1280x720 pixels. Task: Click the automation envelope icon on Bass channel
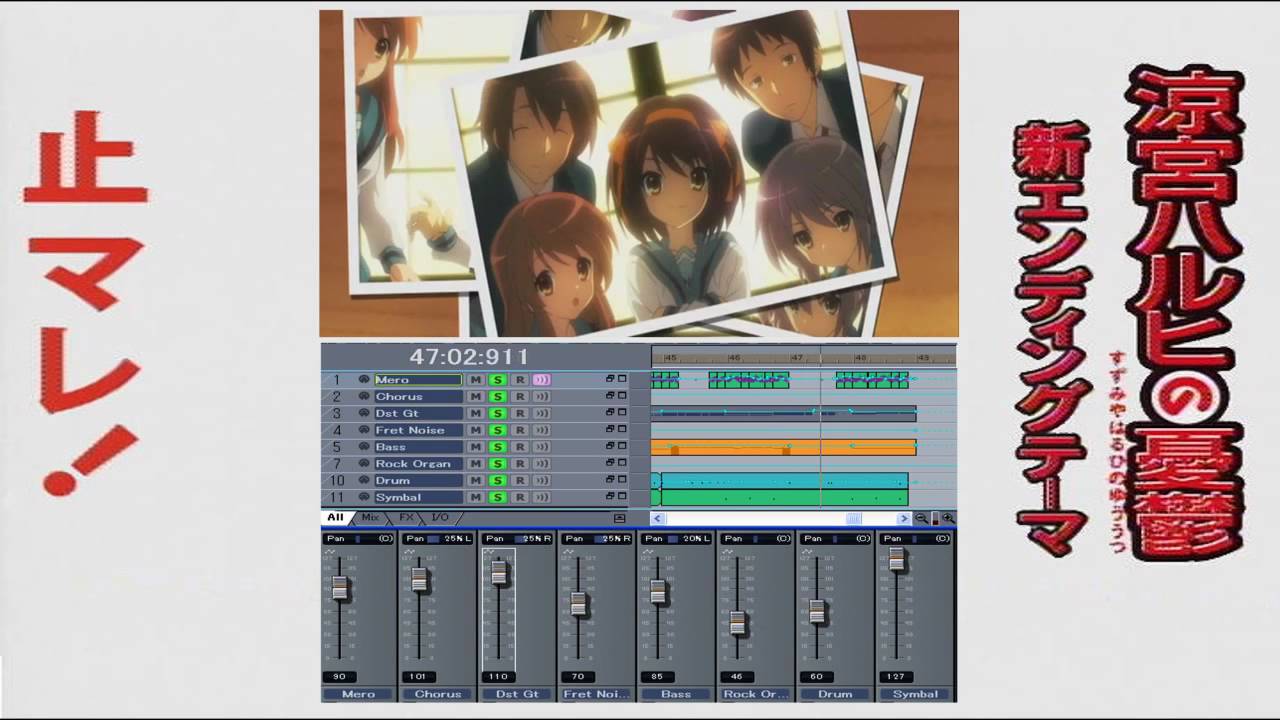tap(649, 552)
